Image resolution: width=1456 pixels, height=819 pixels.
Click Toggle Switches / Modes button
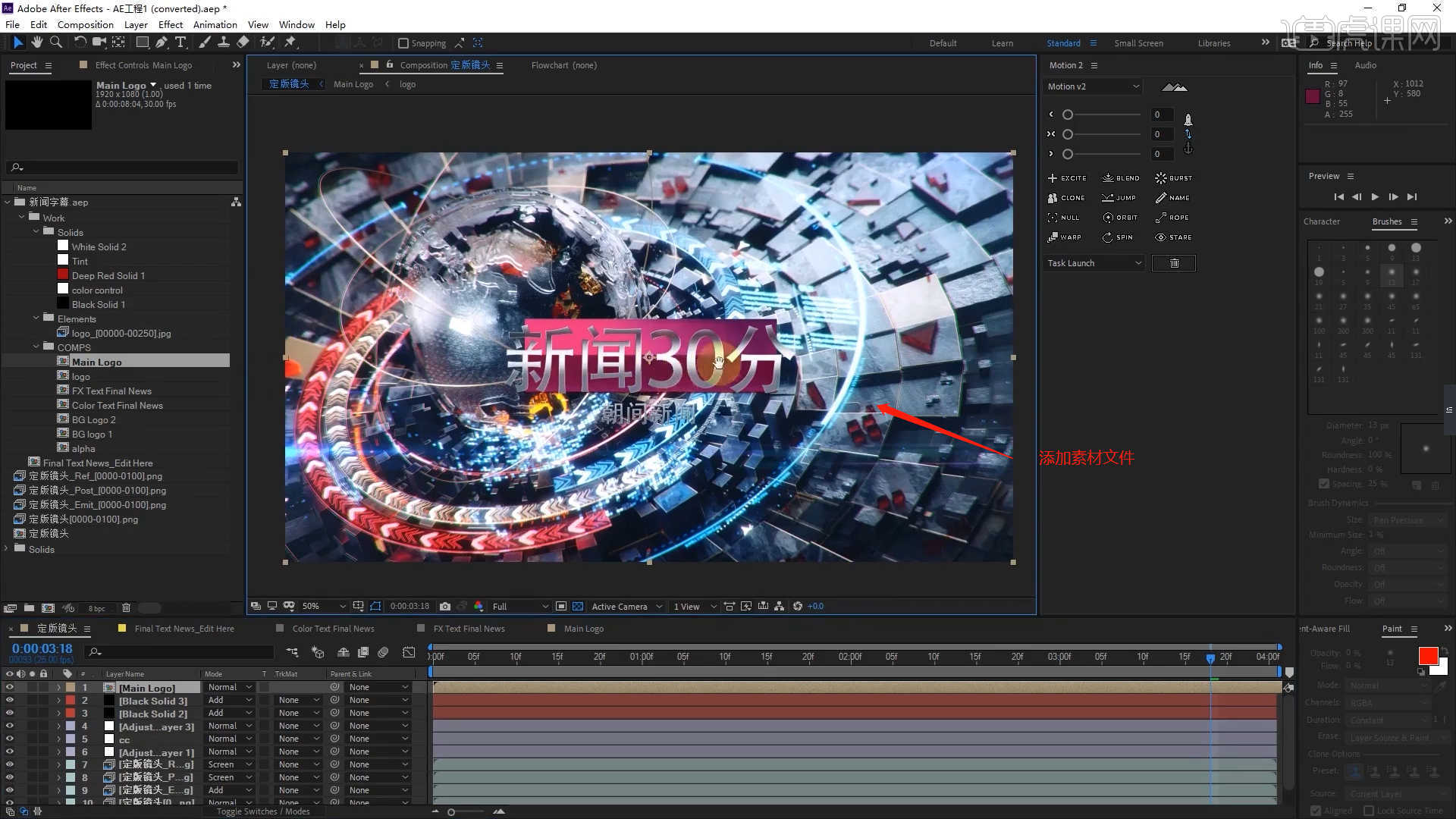(263, 811)
